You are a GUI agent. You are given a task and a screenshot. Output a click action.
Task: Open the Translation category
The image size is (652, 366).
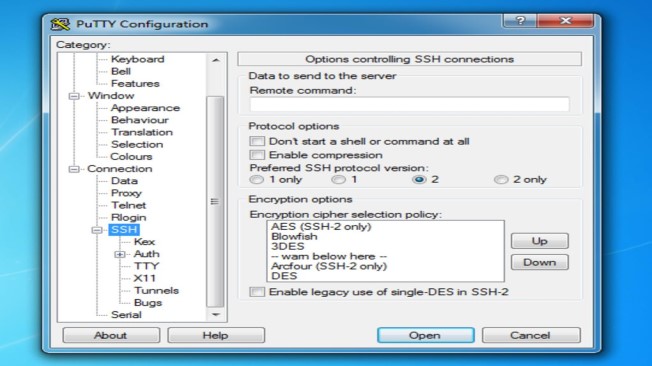(142, 132)
